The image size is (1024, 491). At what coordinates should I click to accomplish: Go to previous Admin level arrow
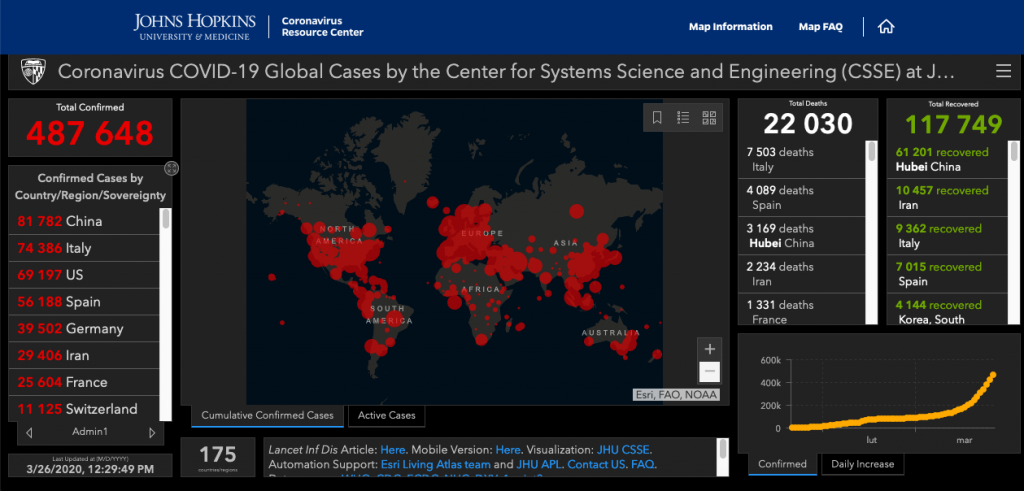click(28, 433)
